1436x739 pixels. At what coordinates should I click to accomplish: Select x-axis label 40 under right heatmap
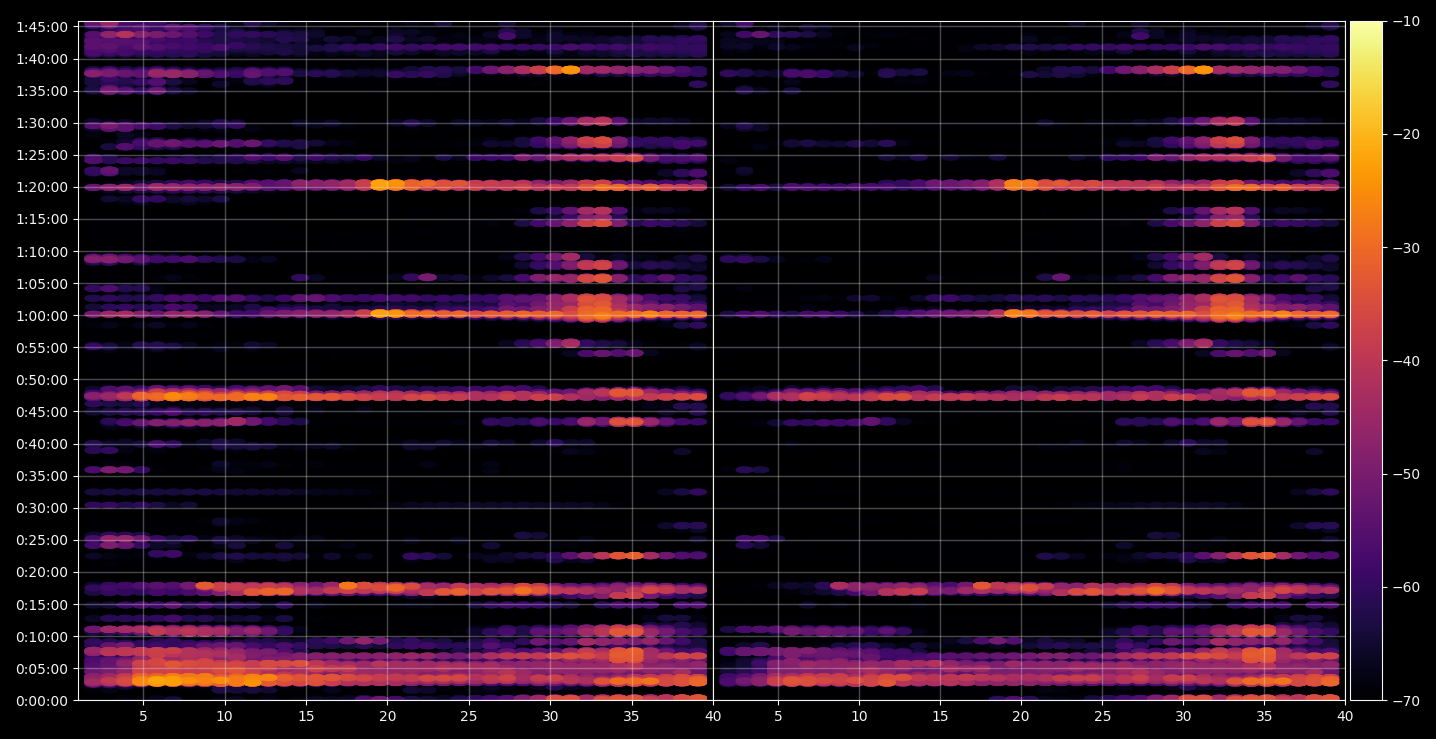pos(1345,716)
